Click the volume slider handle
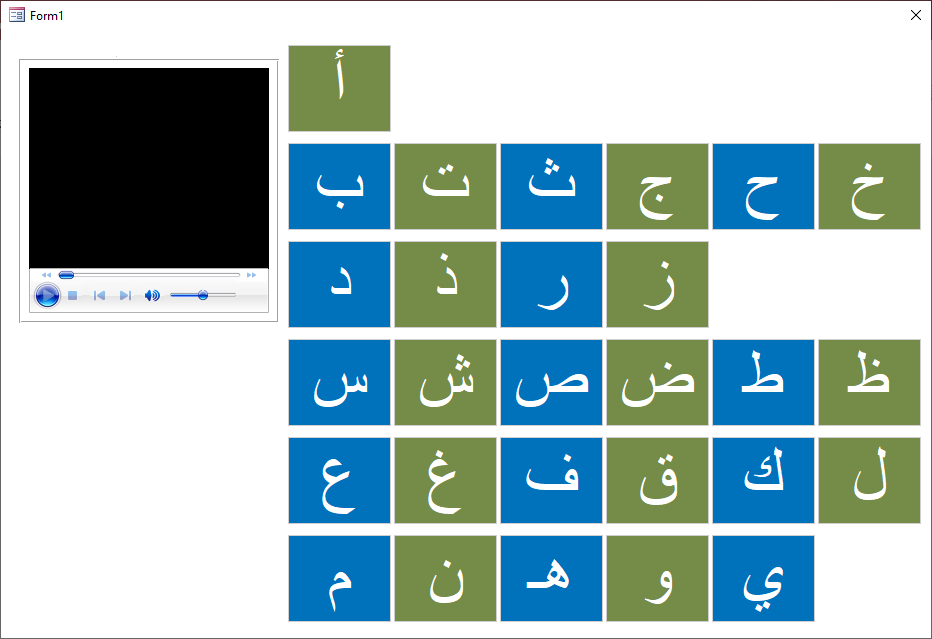The height and width of the screenshot is (639, 932). (x=203, y=295)
